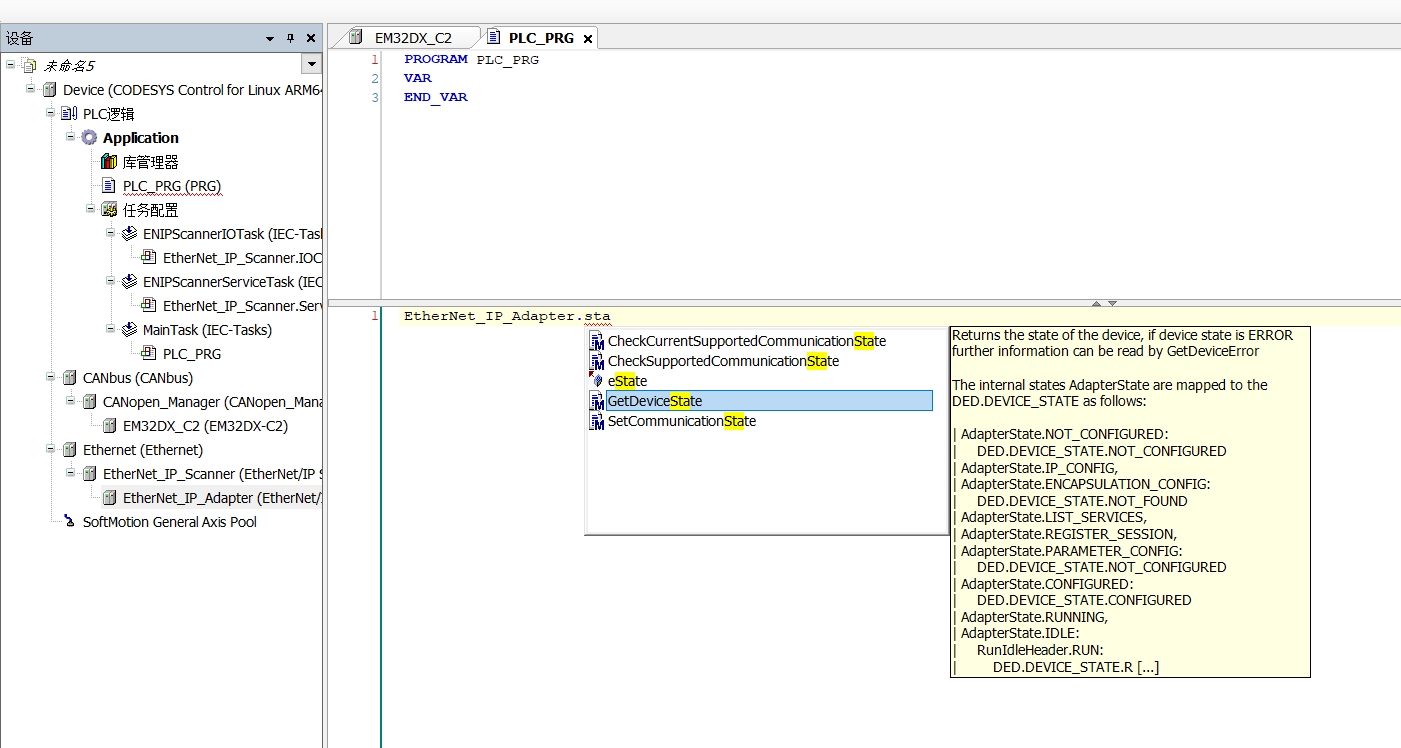Click the eState property icon in suggestions
The image size is (1401, 748).
click(597, 381)
